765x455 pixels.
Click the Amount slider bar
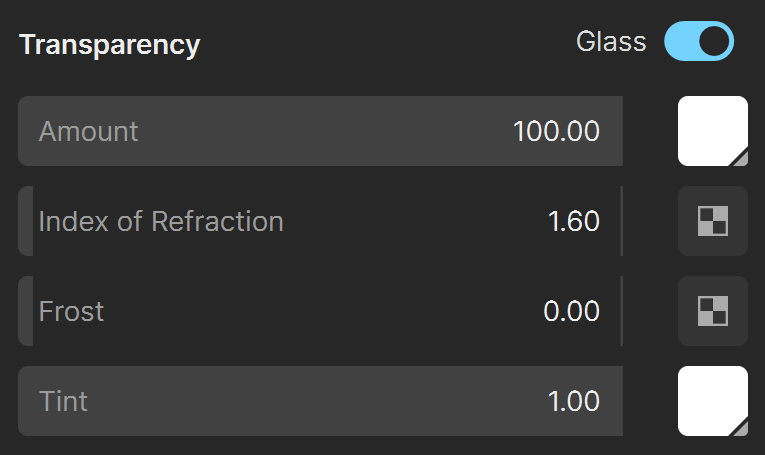click(321, 131)
